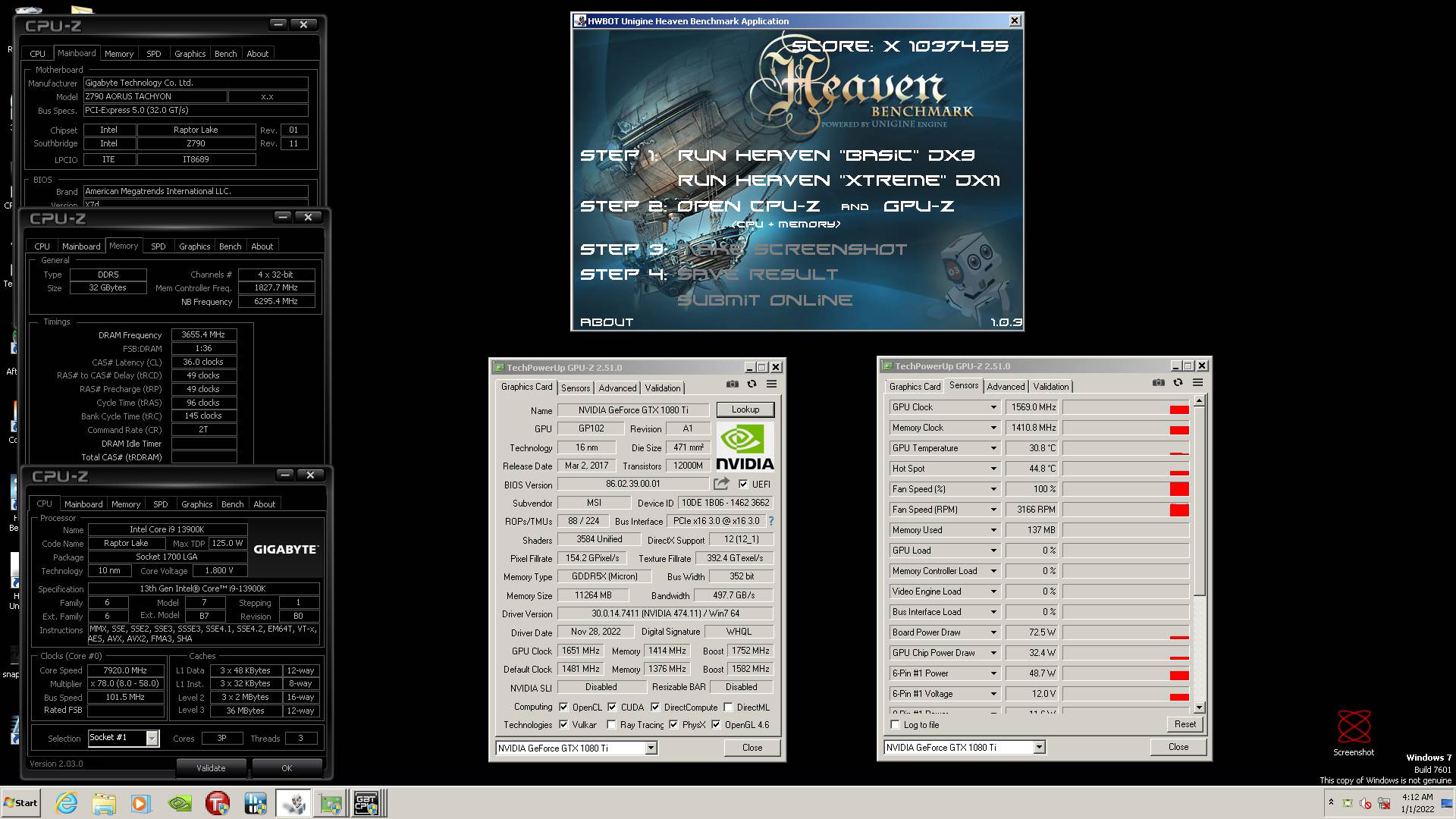Open SPD tab in Memory CPU-Z window
This screenshot has height=819, width=1456.
pos(158,246)
